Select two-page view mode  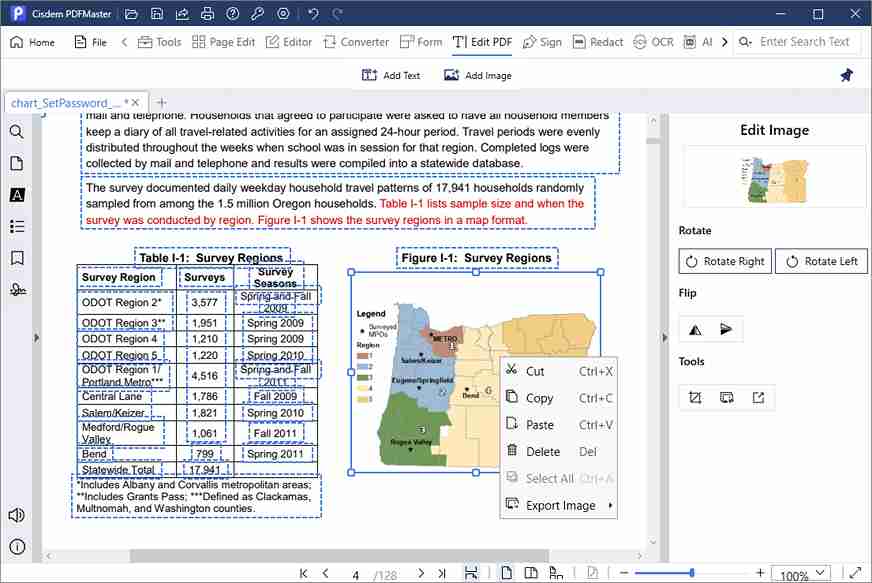click(x=531, y=574)
